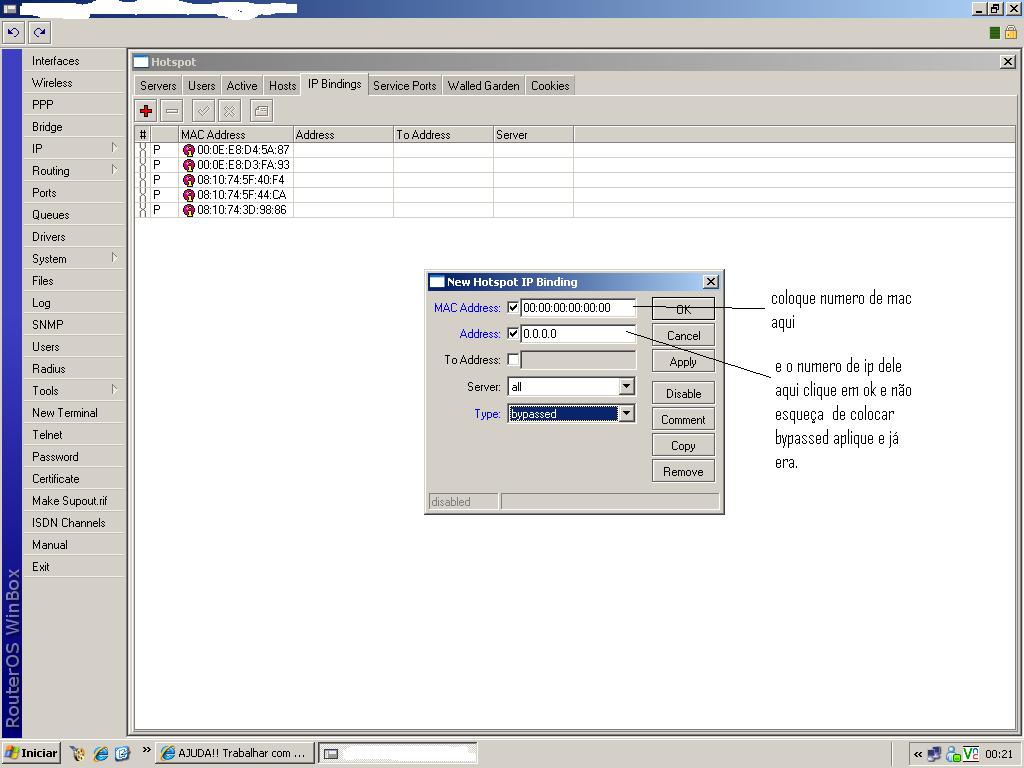1024x768 pixels.
Task: Add a new IP binding with plus icon
Action: 146,111
